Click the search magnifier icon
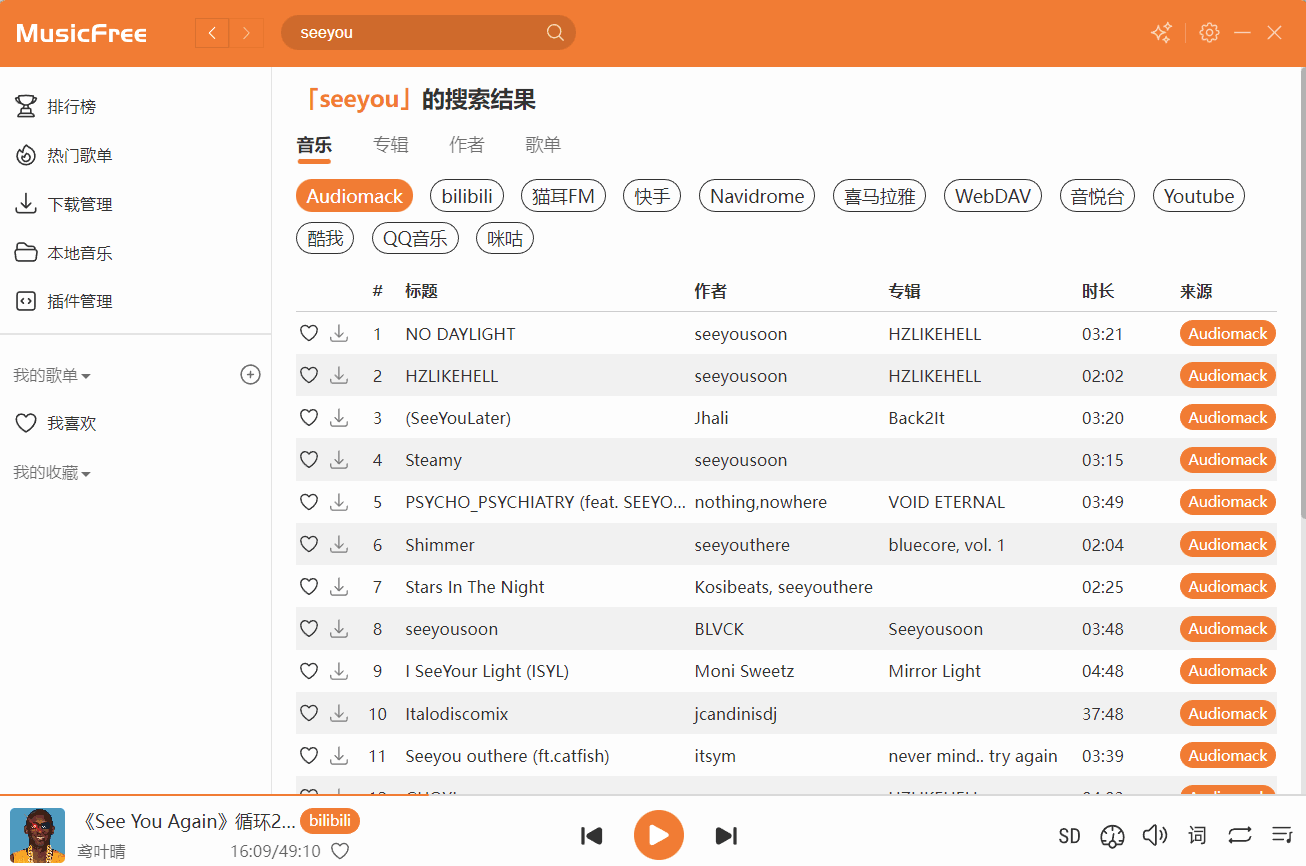 (x=555, y=33)
